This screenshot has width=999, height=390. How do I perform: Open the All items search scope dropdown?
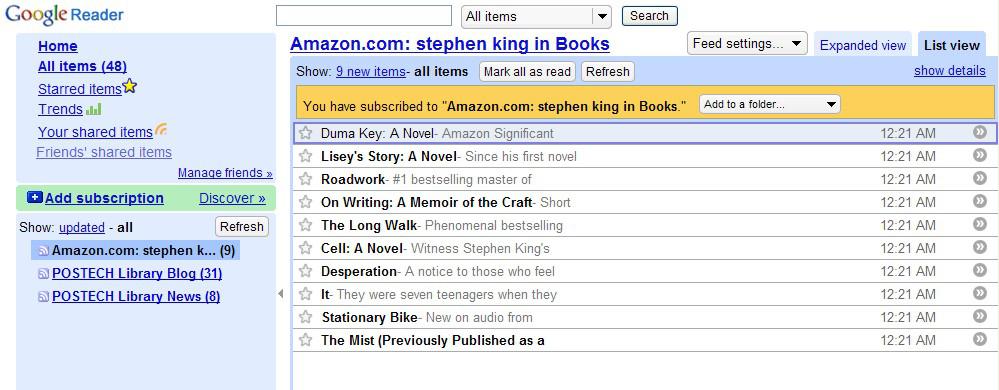tap(536, 17)
